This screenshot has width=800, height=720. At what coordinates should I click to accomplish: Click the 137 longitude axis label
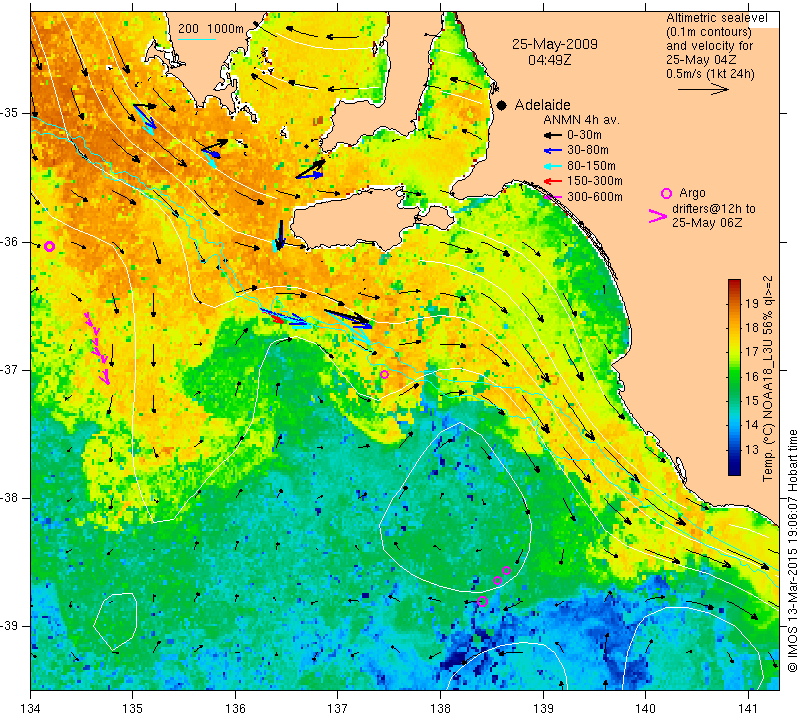[337, 709]
